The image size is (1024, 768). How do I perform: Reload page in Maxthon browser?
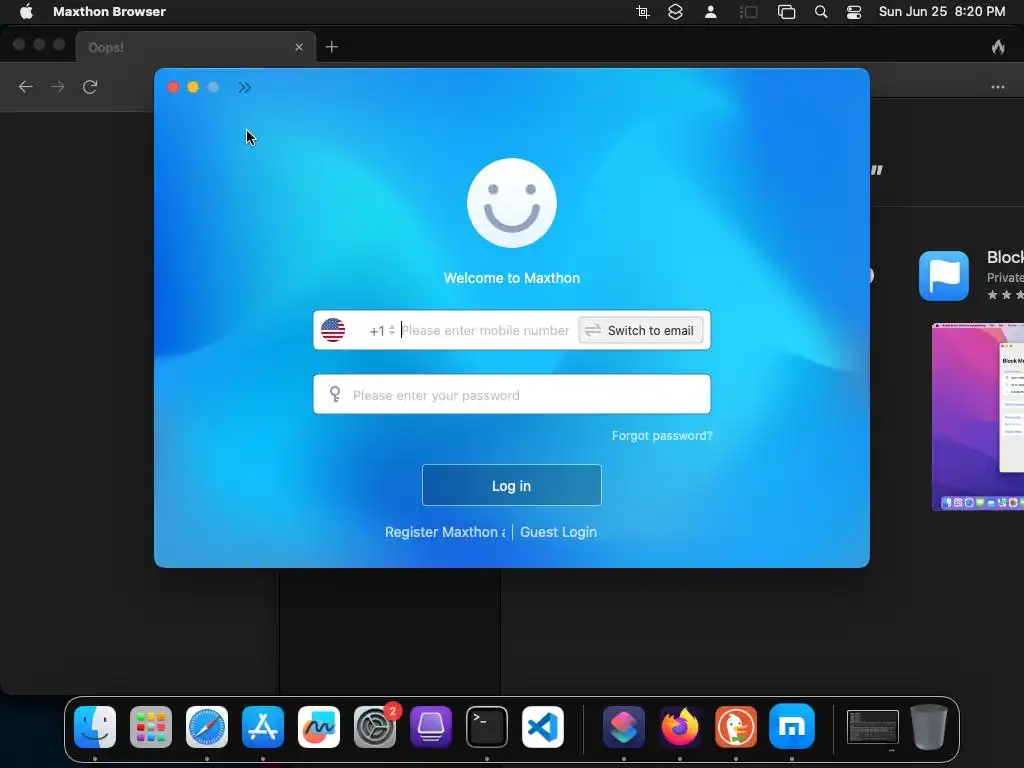point(90,87)
